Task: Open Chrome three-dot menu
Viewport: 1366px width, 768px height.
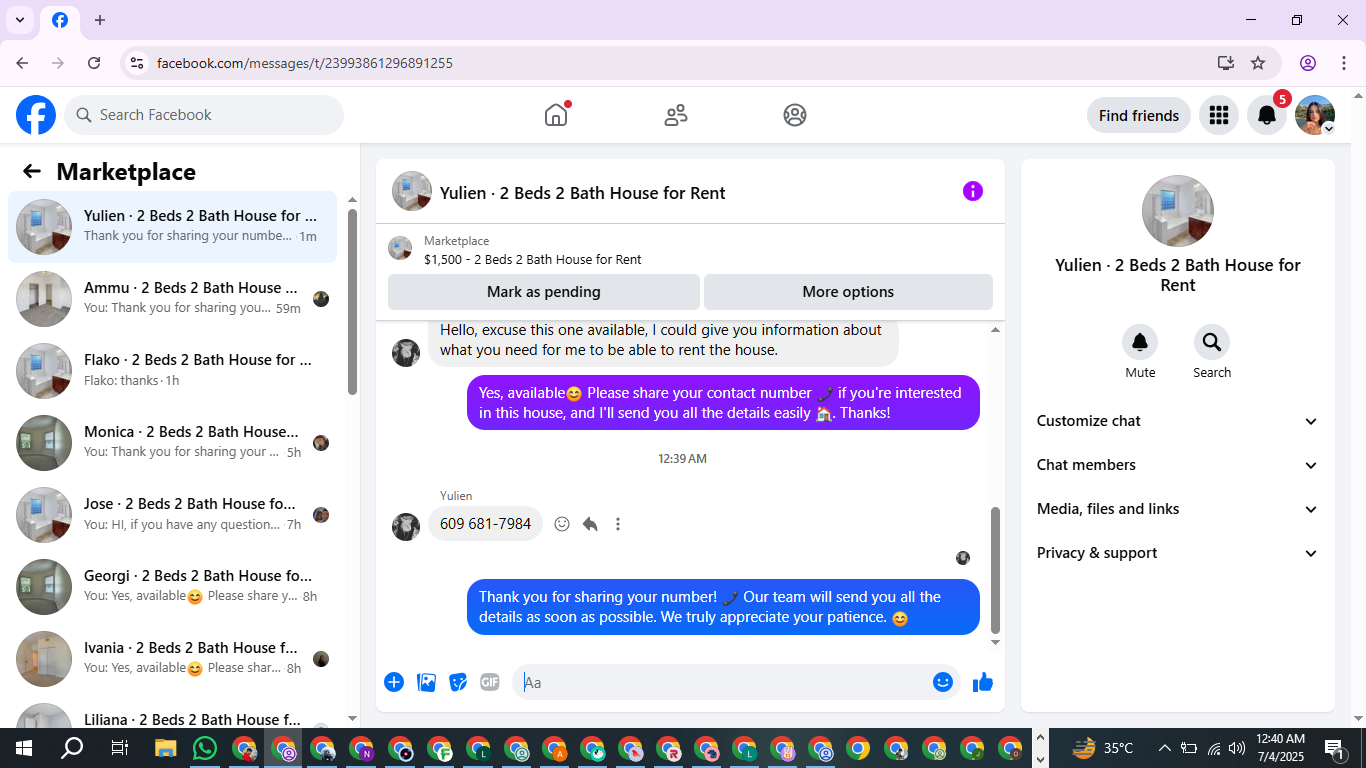Action: (1342, 63)
